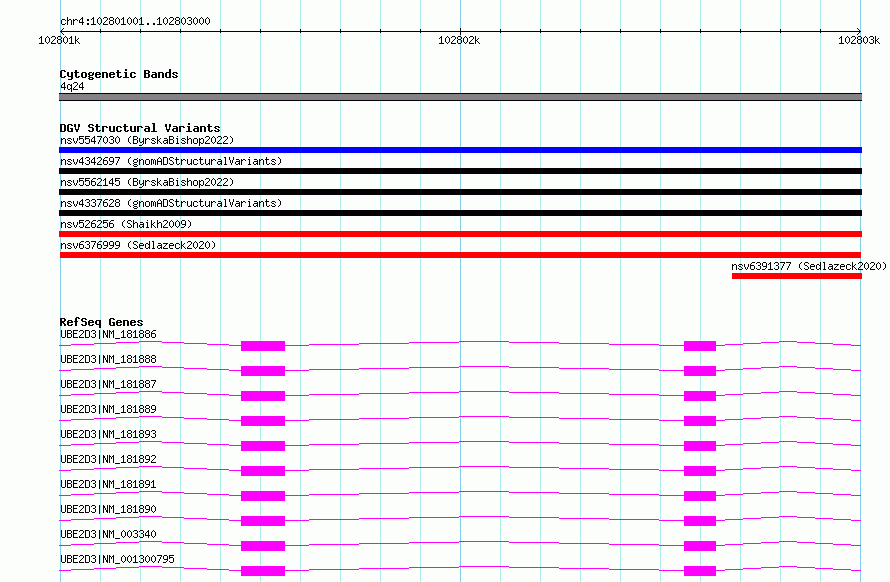Select the black nsv4342697 variant bar
The image size is (890, 582).
[x=460, y=171]
